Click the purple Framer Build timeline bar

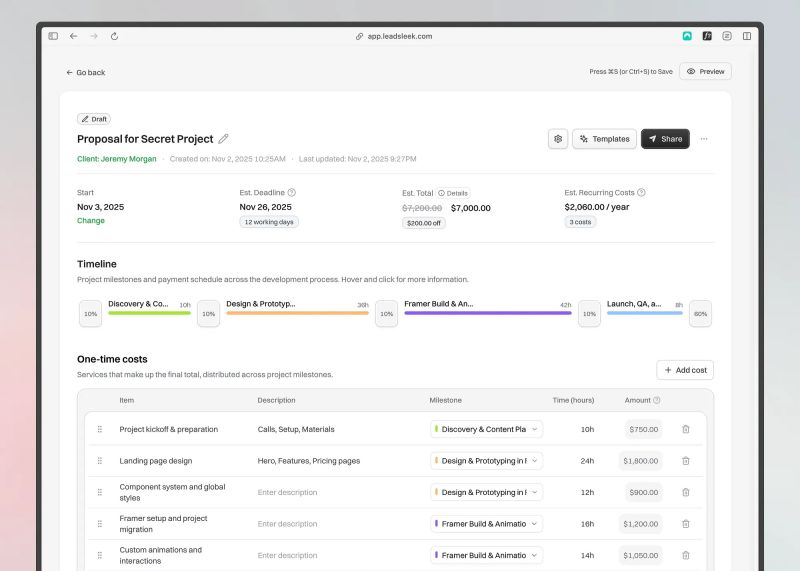coord(488,313)
